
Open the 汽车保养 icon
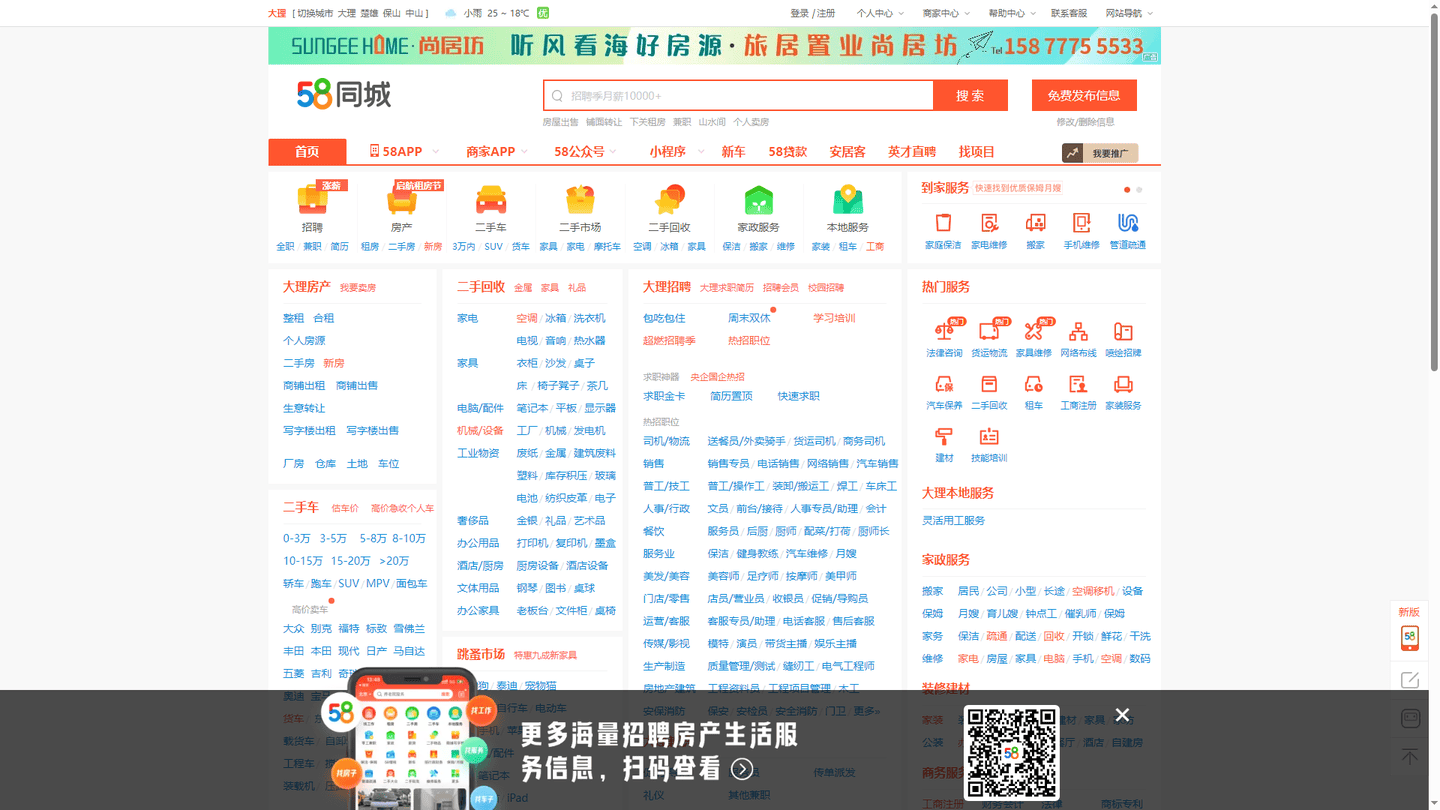pos(944,384)
